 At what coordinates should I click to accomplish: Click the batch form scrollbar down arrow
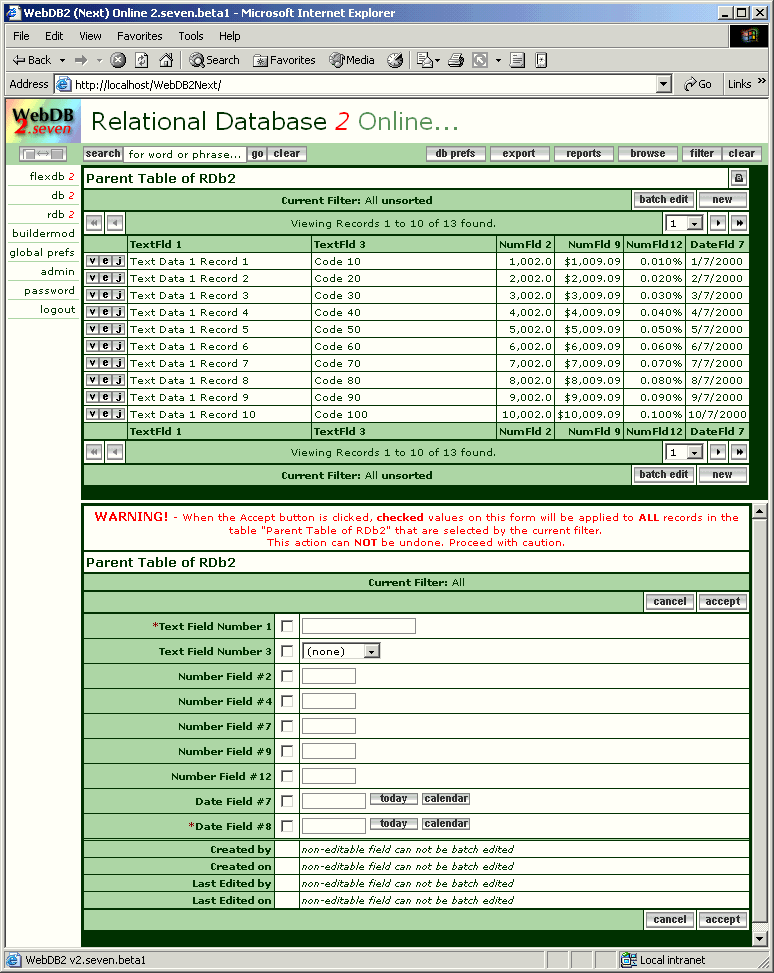pyautogui.click(x=759, y=938)
